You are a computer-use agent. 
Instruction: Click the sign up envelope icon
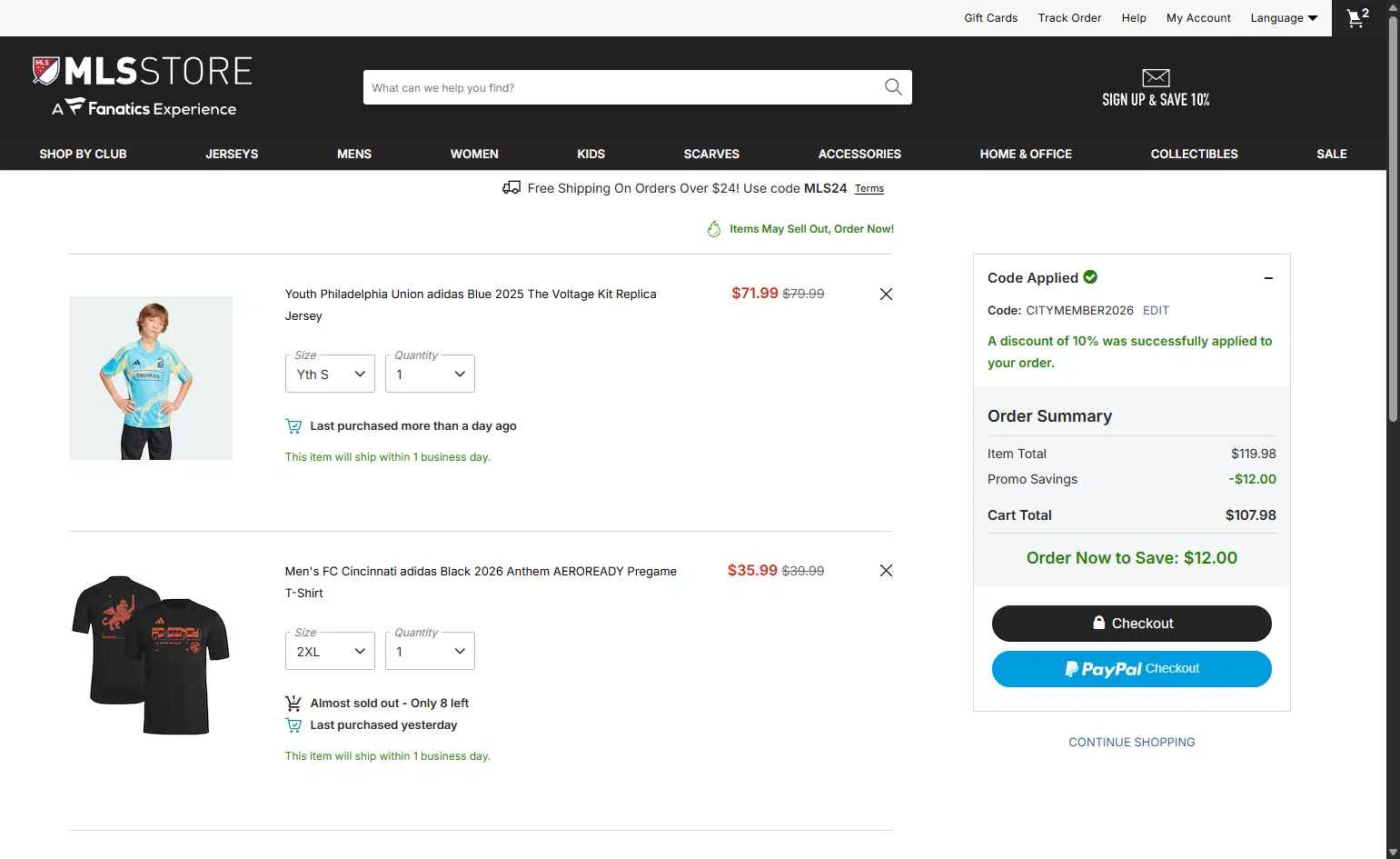[1156, 78]
